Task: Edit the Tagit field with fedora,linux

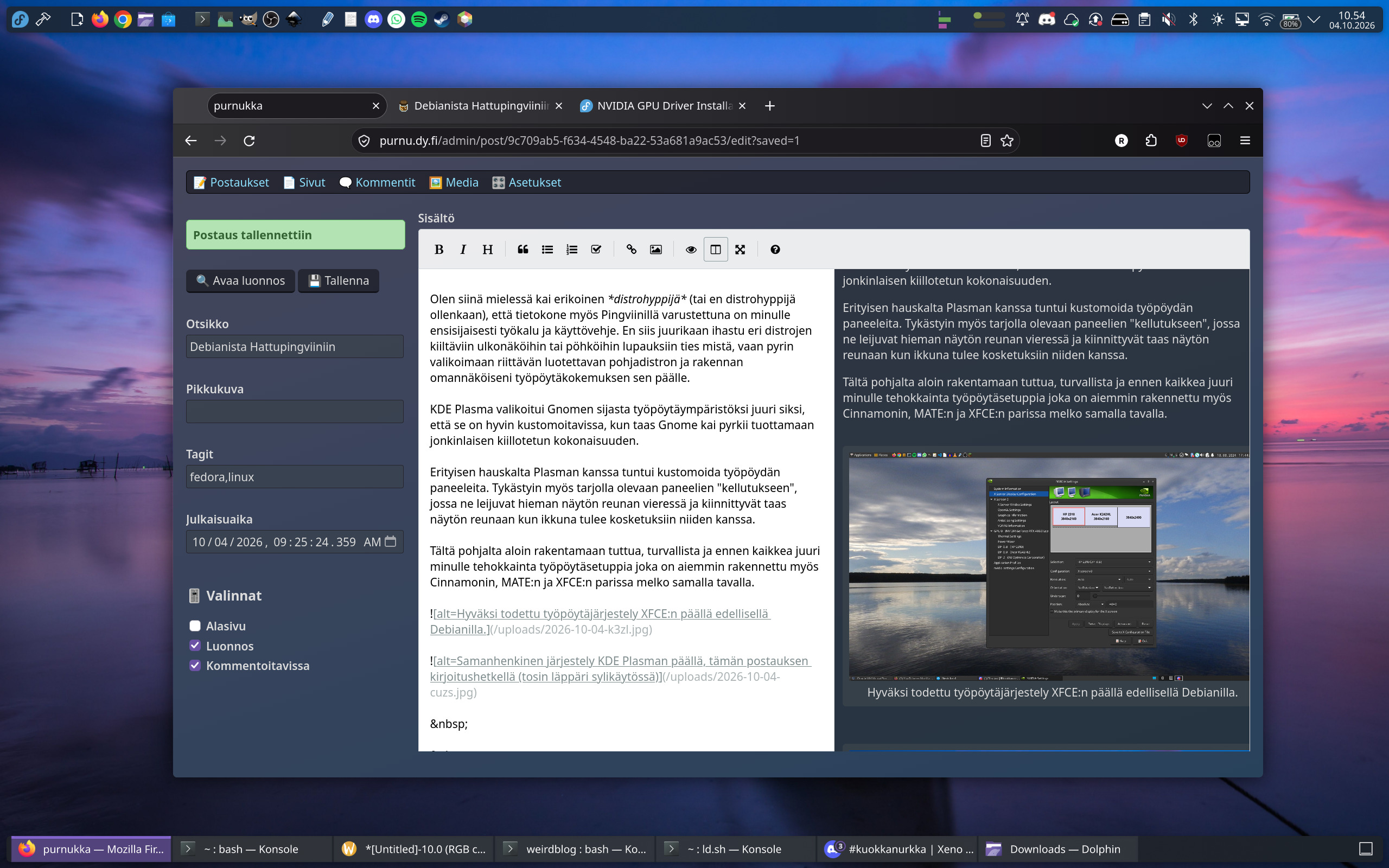Action: [295, 476]
